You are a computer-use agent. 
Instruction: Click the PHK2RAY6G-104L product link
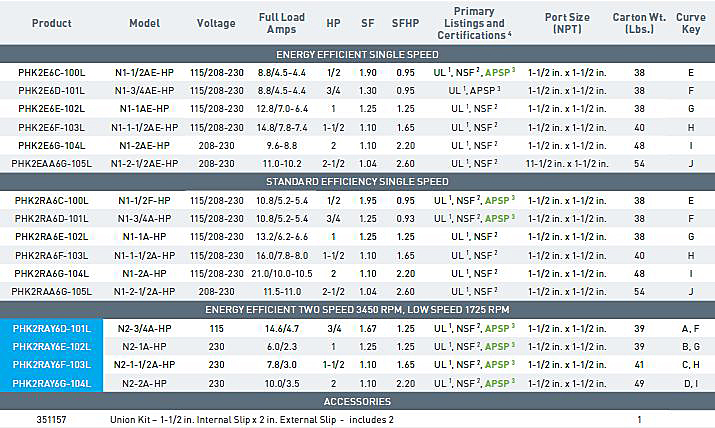click(x=53, y=383)
